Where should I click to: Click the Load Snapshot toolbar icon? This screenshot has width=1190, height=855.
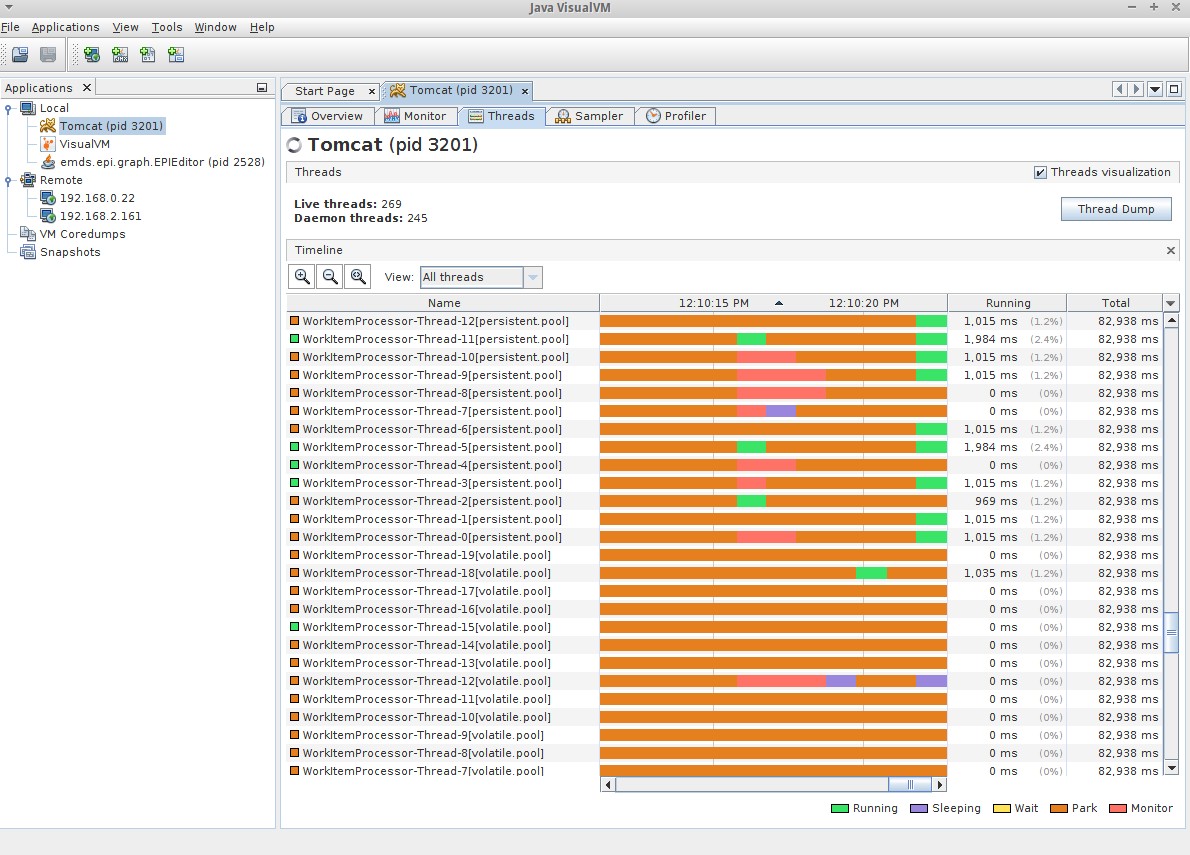20,55
